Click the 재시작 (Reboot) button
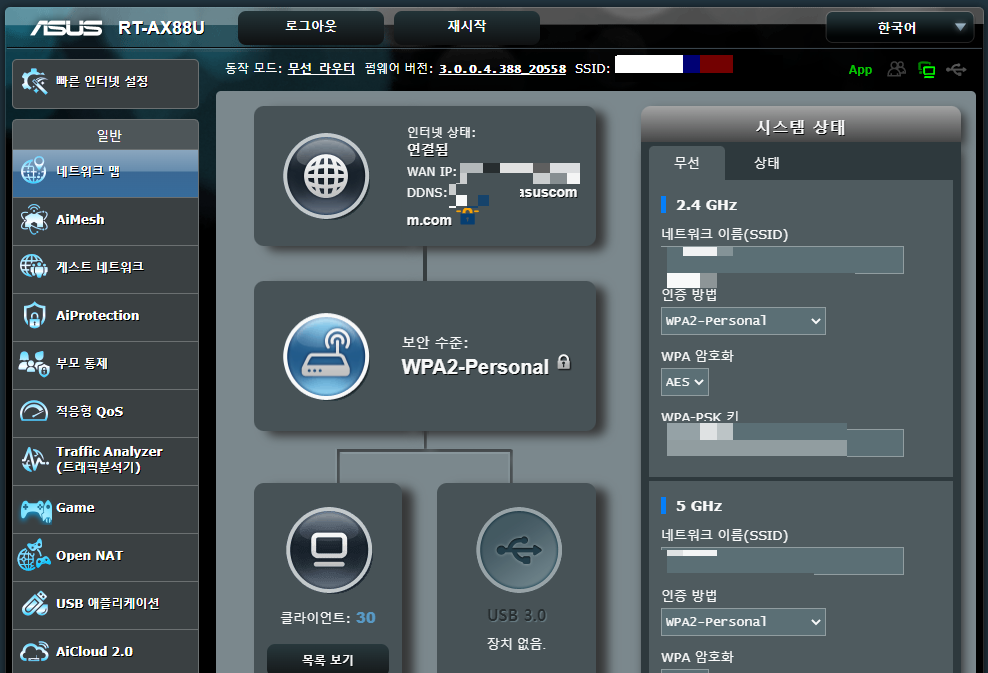Screen dimensions: 988x673 tap(467, 27)
